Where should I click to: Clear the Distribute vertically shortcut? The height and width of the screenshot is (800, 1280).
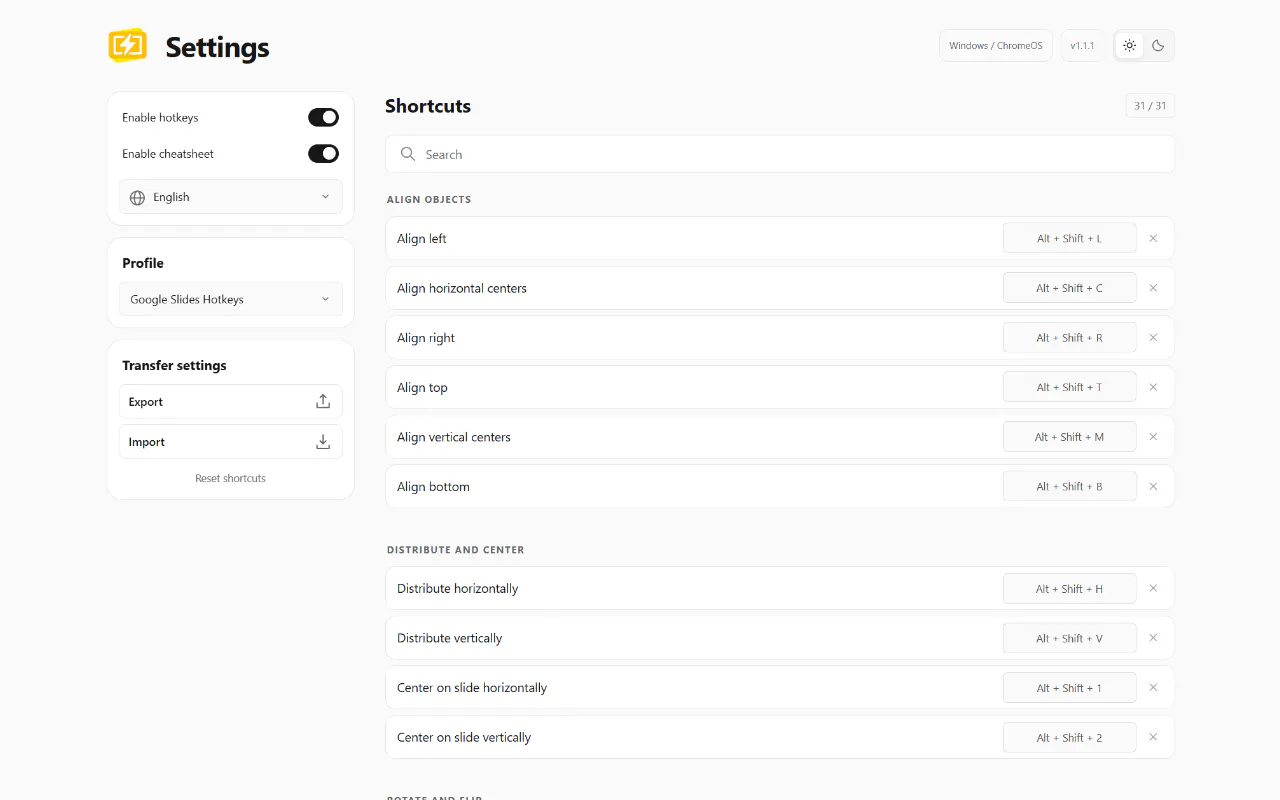1153,638
